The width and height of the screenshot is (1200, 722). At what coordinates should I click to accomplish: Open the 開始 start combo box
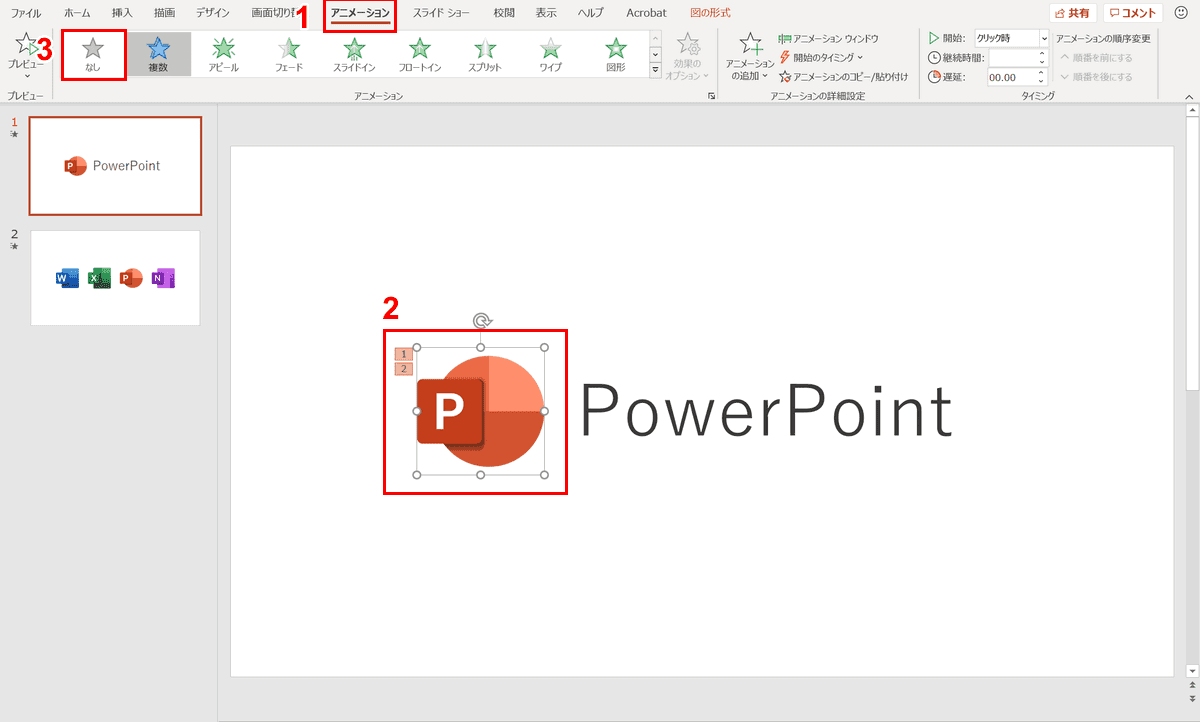pyautogui.click(x=1012, y=38)
